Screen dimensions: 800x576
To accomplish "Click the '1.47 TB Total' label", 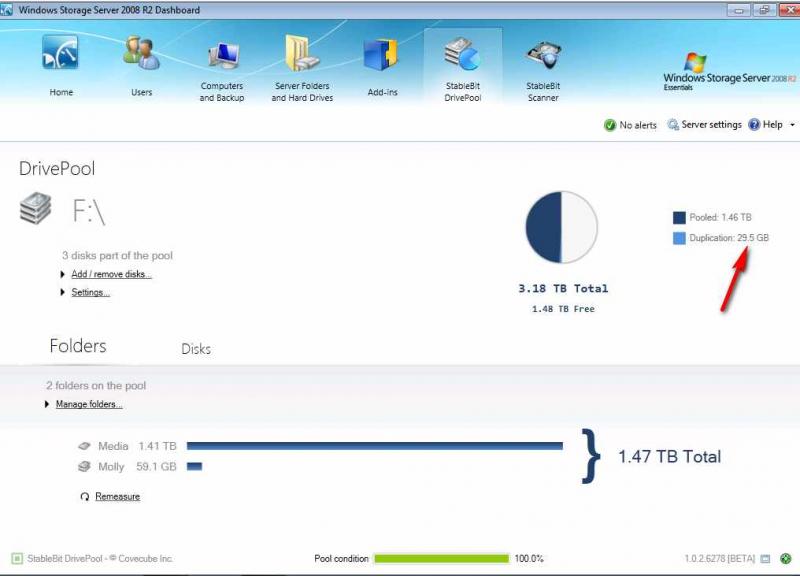I will (x=669, y=456).
